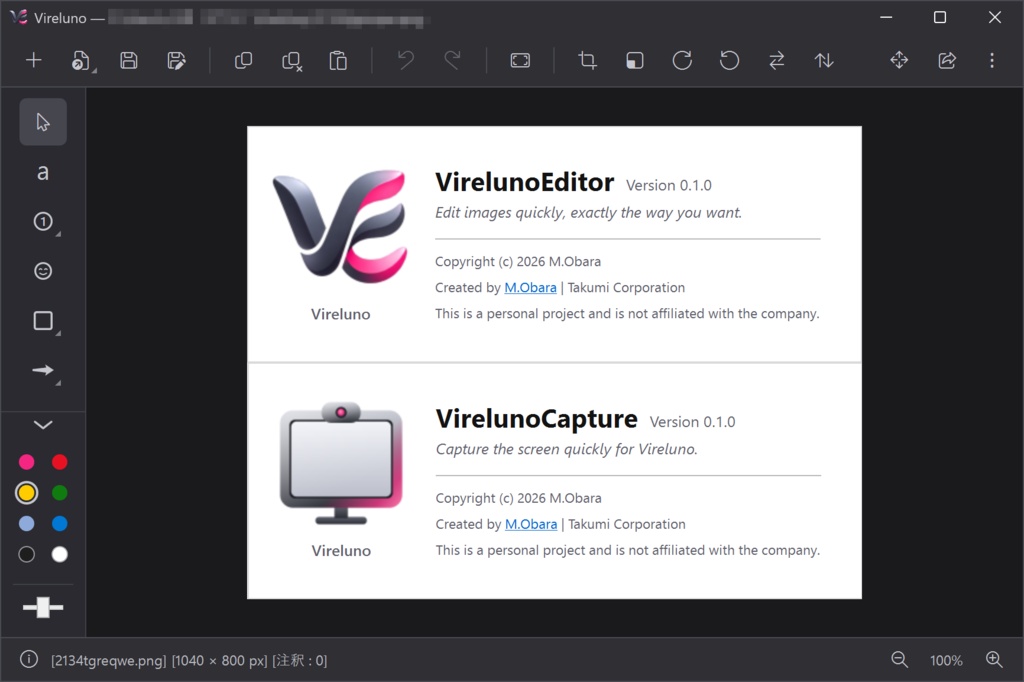
Task: Cut using the copy-with-x toolbar icon
Action: 291,61
